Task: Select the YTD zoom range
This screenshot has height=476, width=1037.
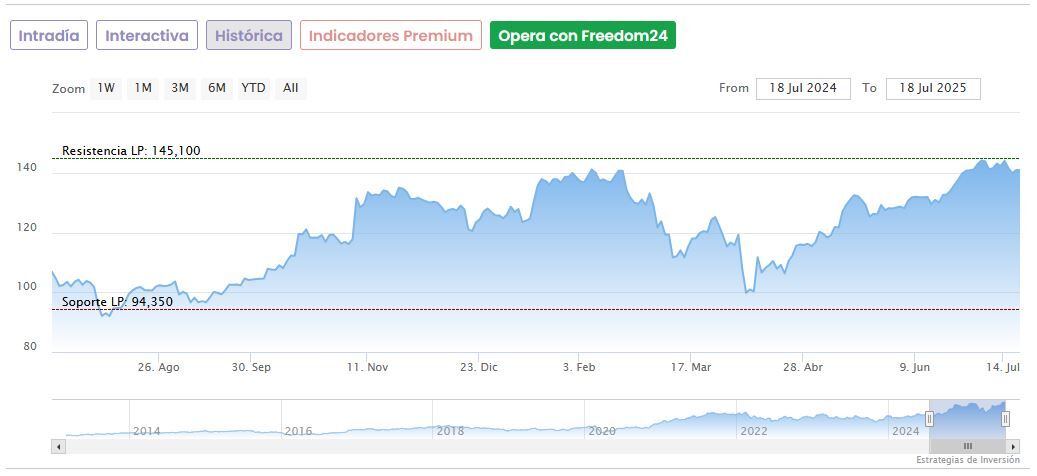Action: click(x=253, y=88)
